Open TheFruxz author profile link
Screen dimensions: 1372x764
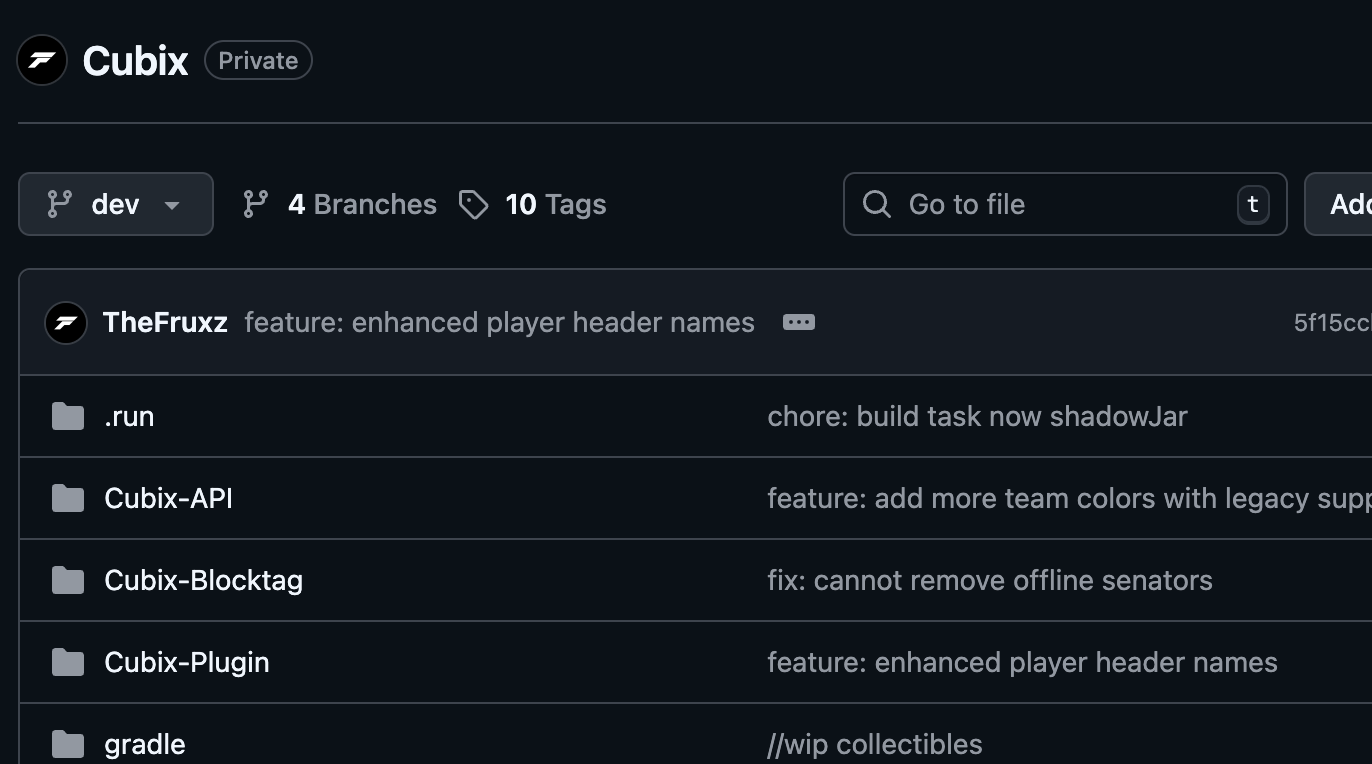pyautogui.click(x=165, y=323)
